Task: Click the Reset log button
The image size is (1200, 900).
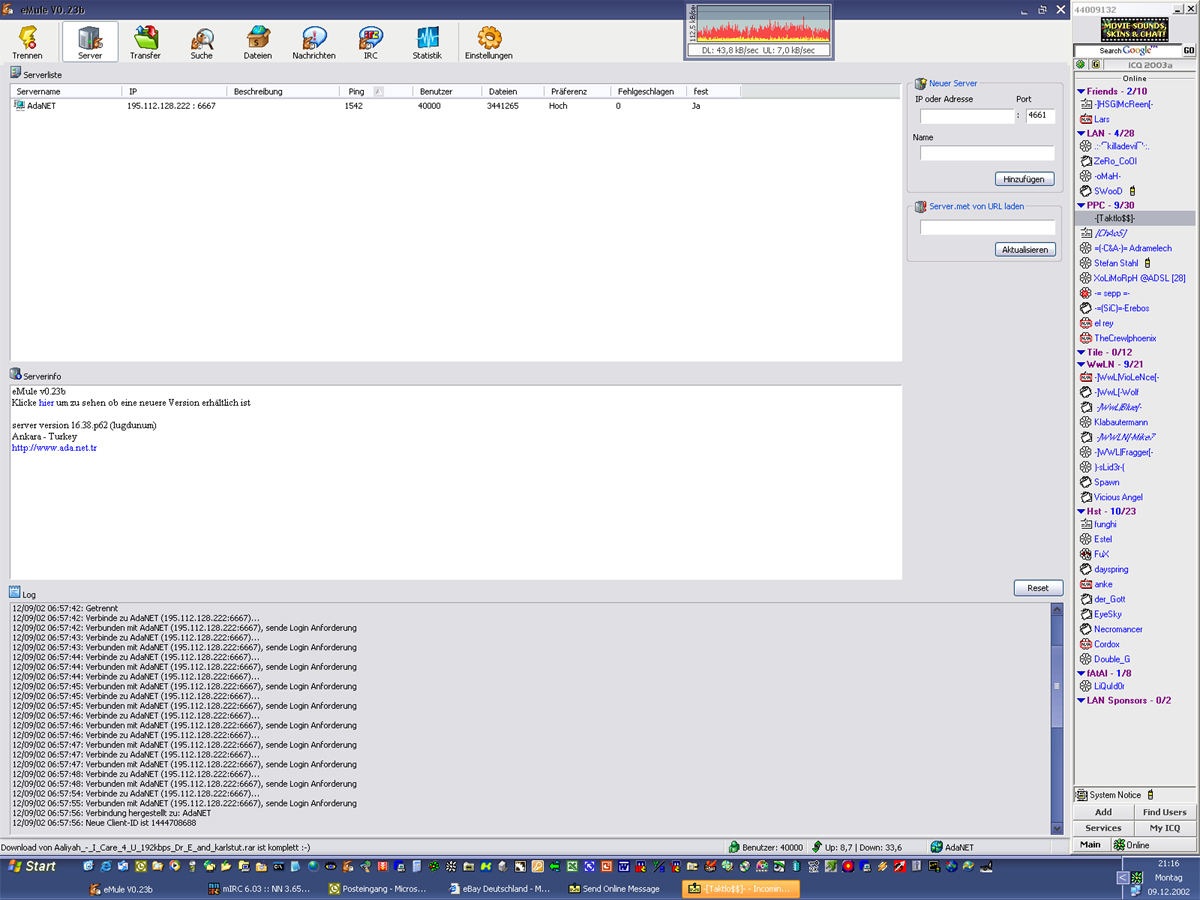Action: tap(1037, 588)
